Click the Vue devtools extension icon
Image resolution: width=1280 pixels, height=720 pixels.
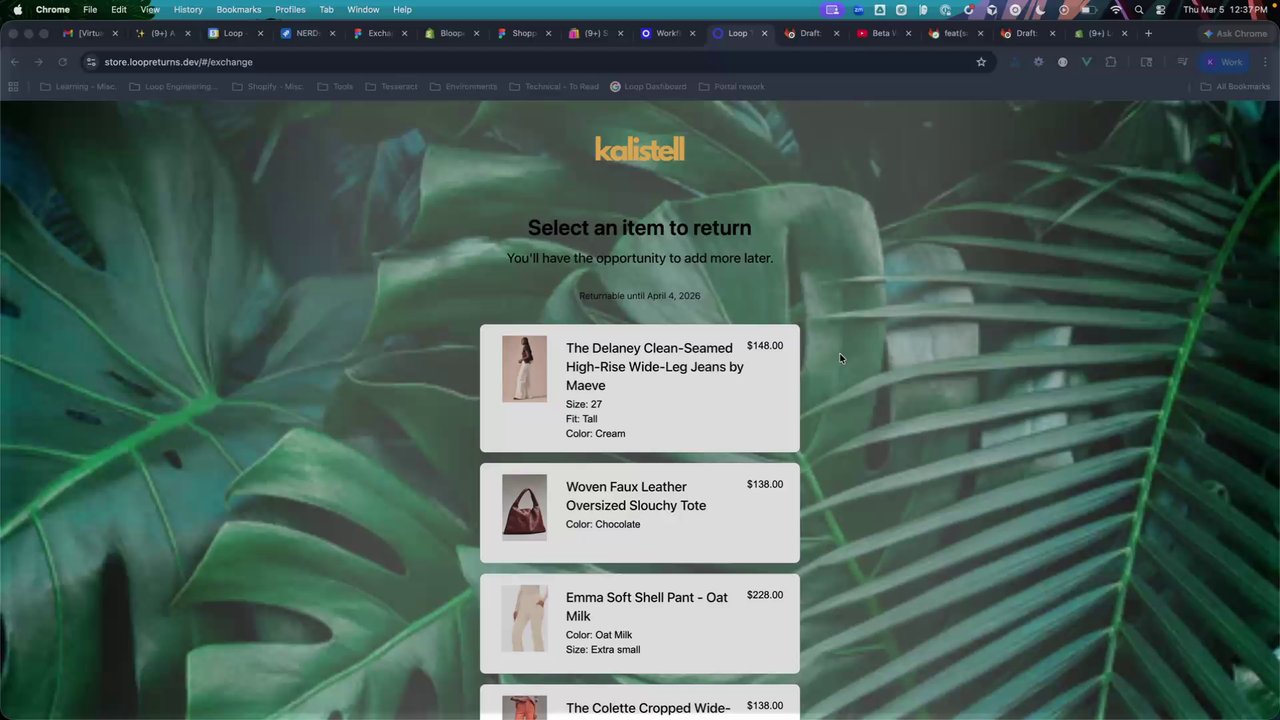pos(1086,62)
